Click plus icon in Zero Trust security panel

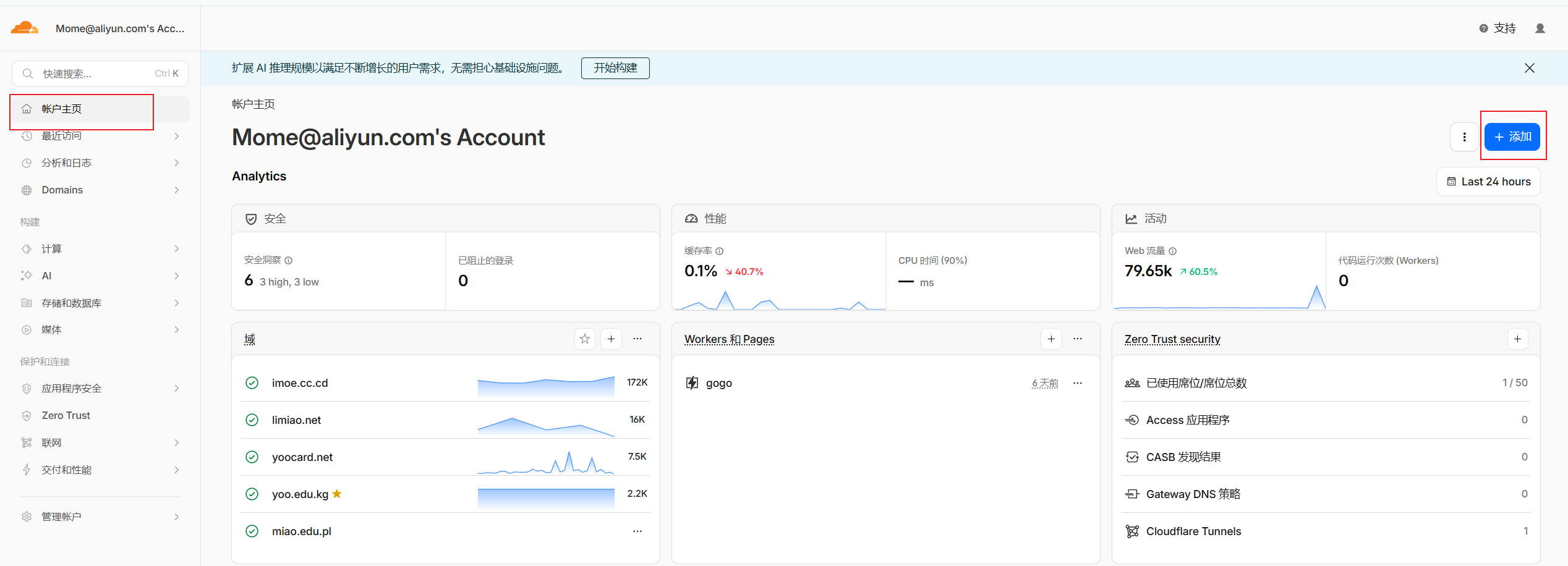click(1517, 339)
